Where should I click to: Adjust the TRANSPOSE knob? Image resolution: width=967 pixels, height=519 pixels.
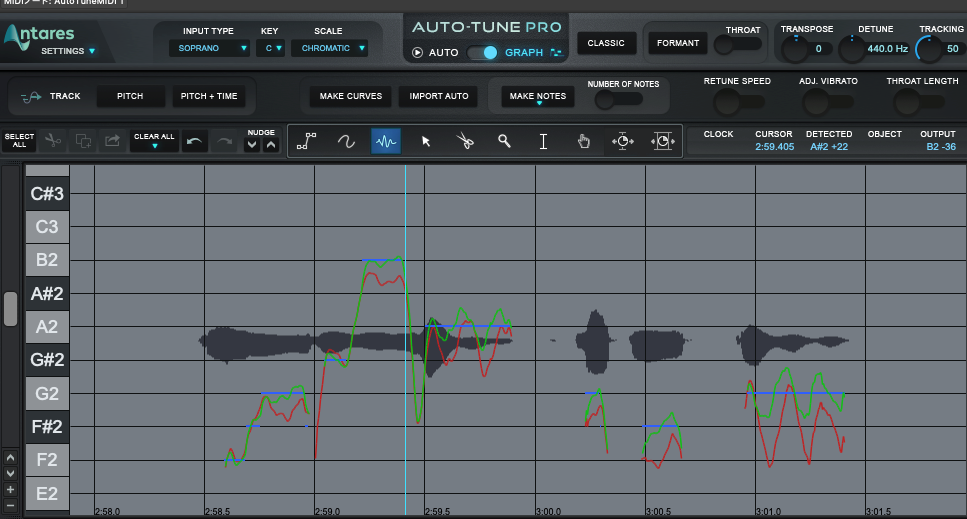click(x=795, y=49)
